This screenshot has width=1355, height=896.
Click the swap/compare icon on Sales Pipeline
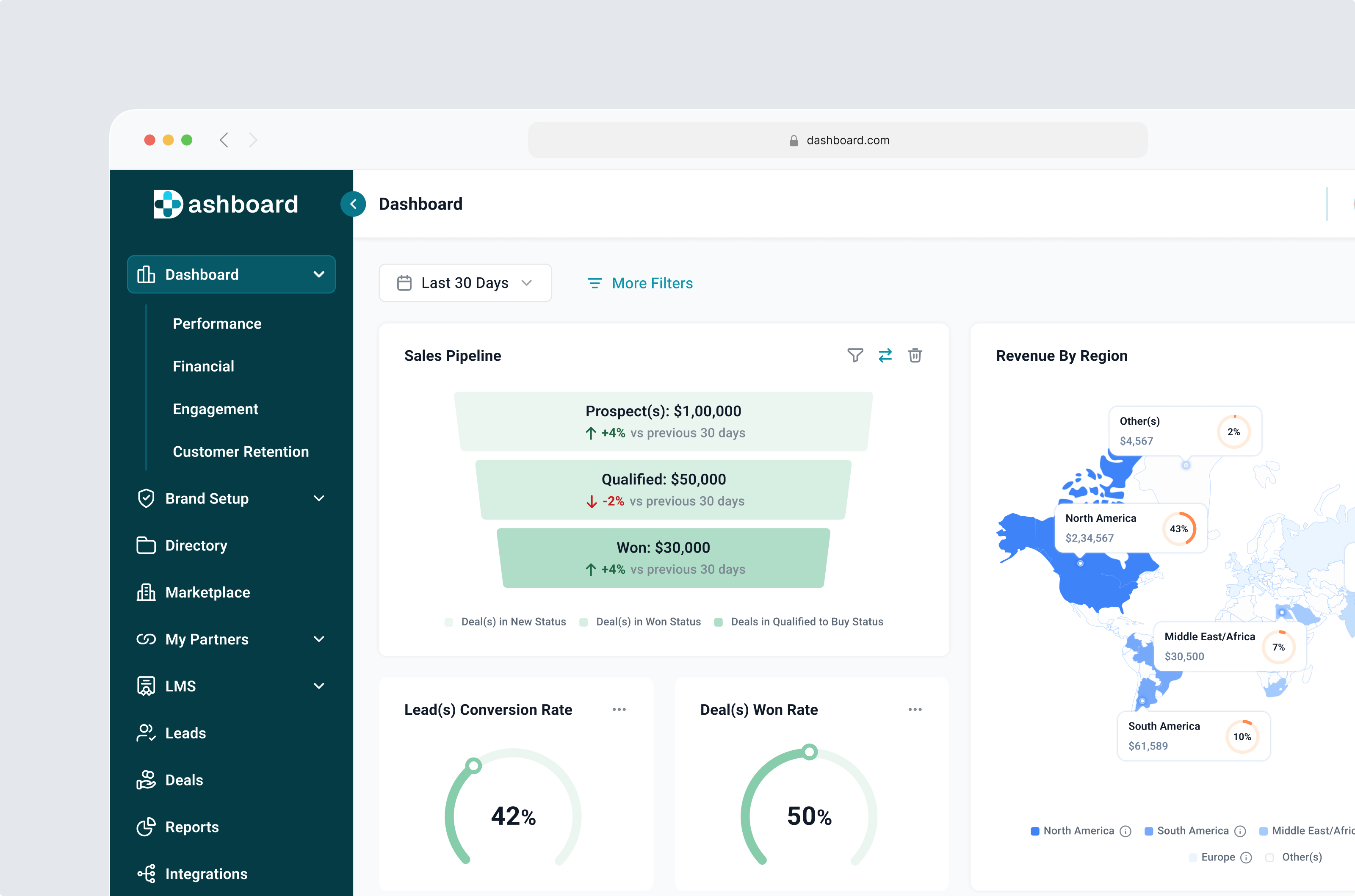click(x=885, y=355)
